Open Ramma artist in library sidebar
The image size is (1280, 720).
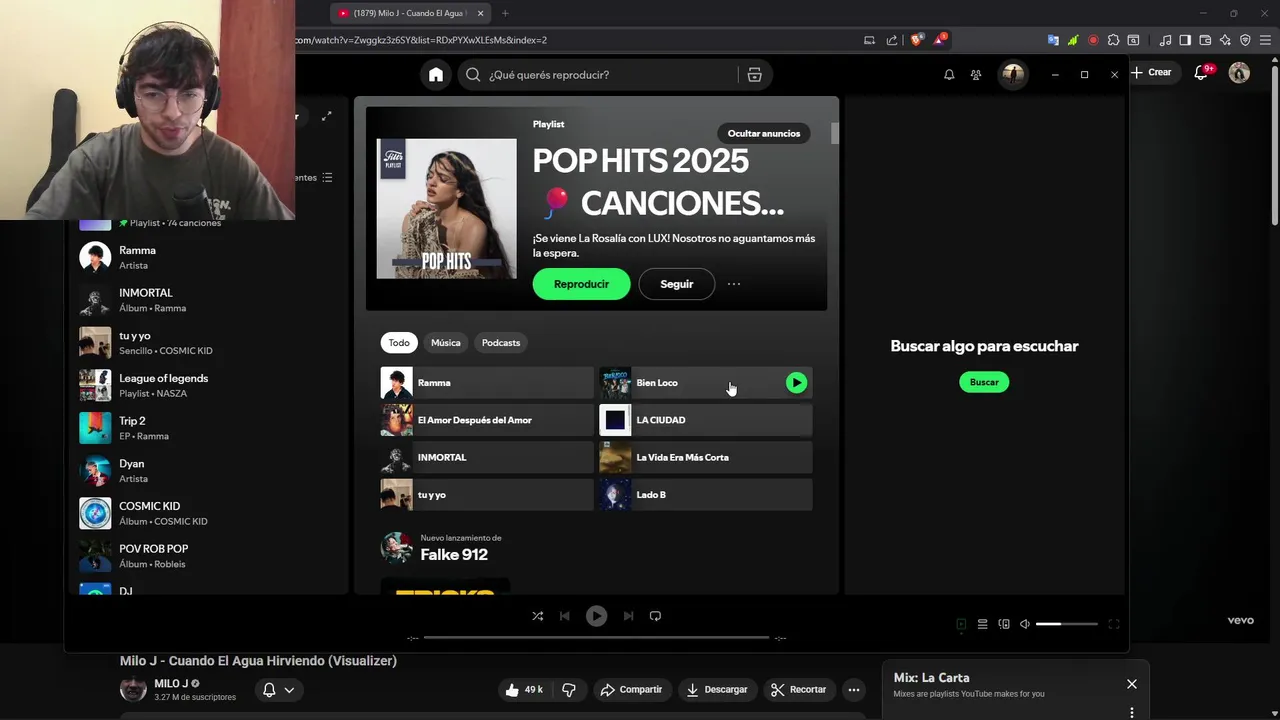point(208,257)
